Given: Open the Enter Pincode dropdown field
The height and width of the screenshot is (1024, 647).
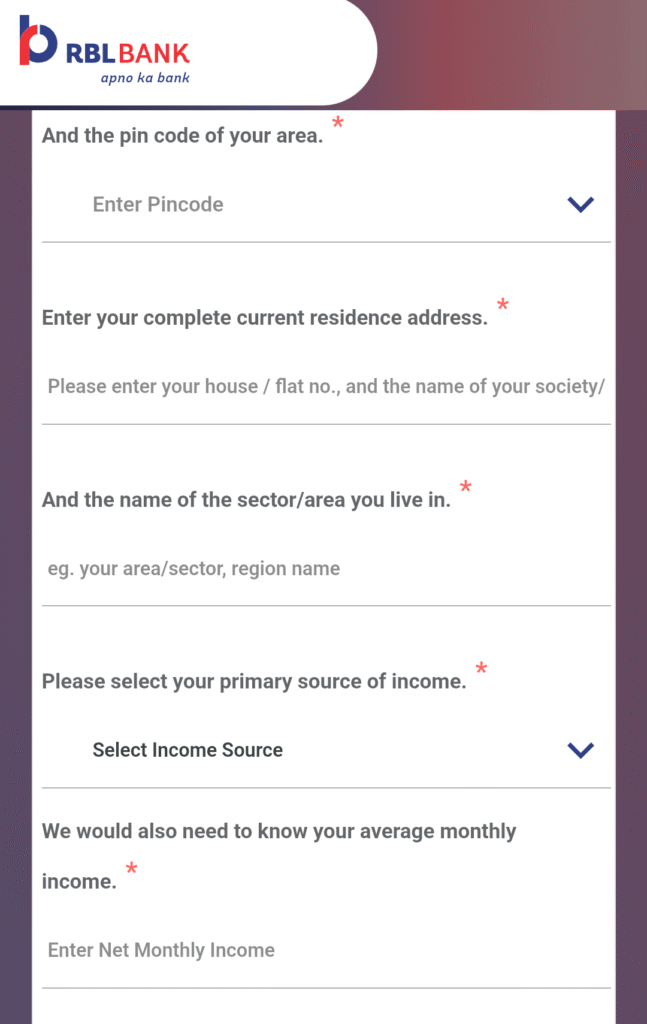Looking at the screenshot, I should pos(326,204).
